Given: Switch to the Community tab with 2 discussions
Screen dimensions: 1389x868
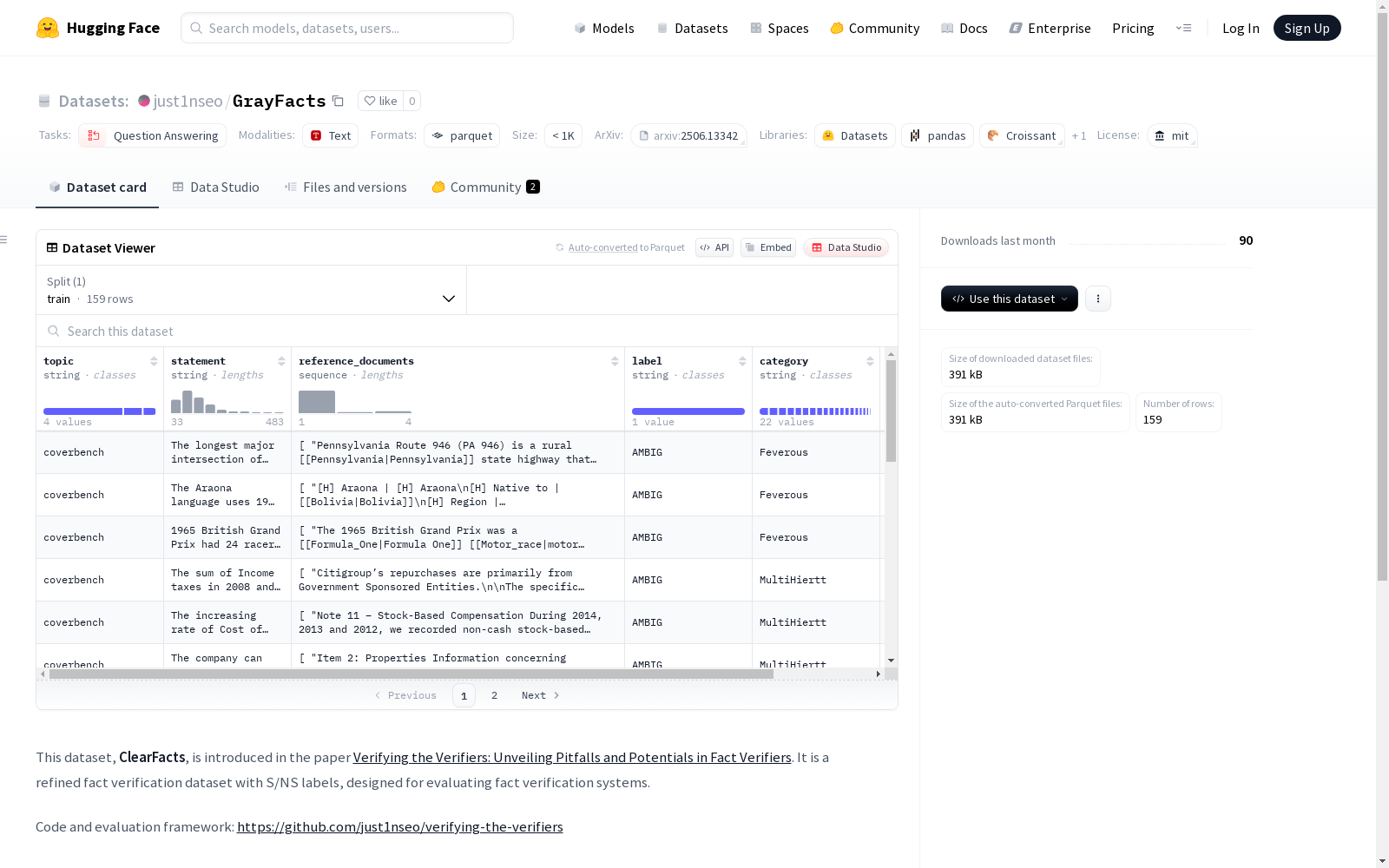Looking at the screenshot, I should (485, 187).
